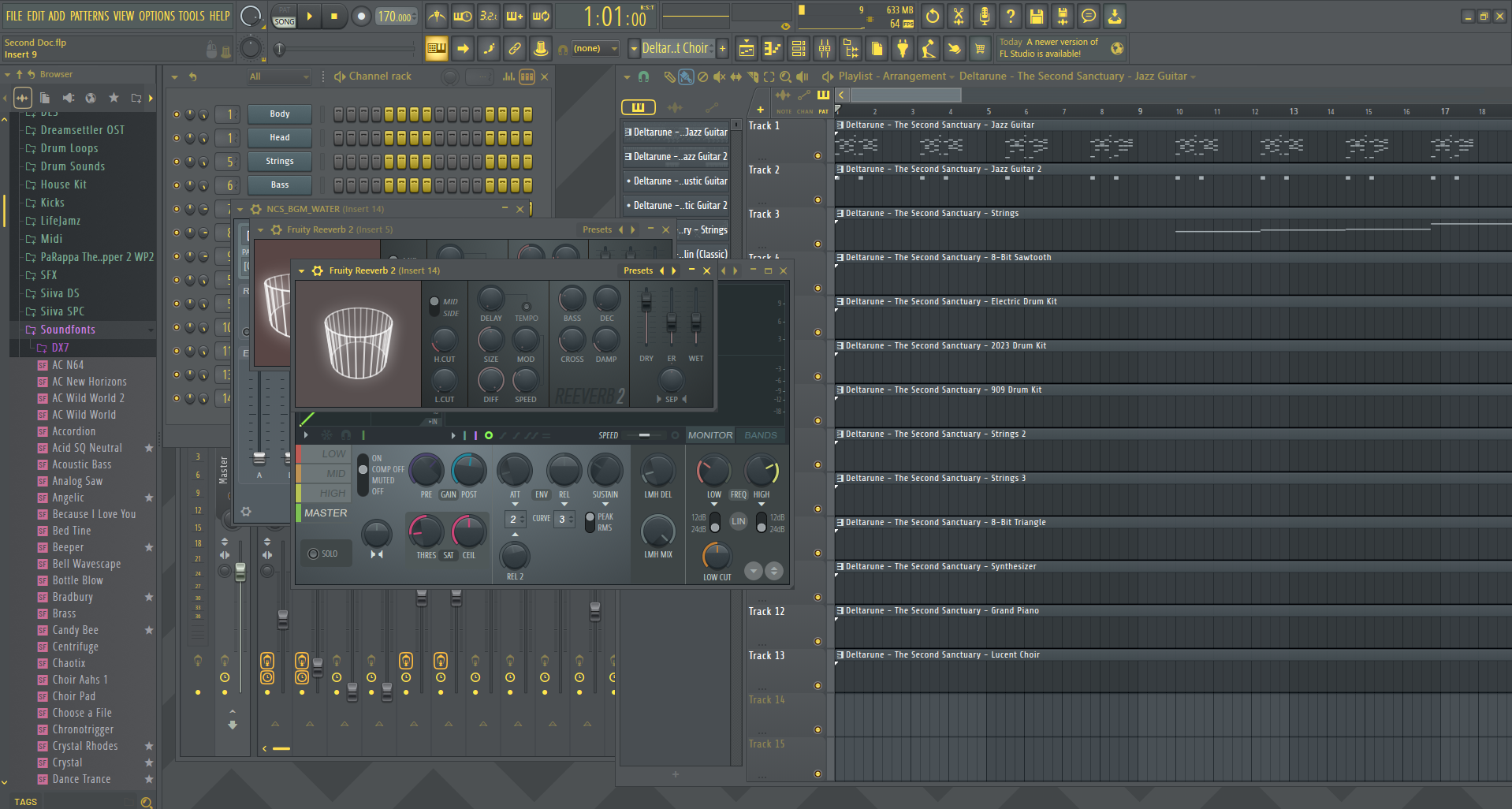Viewport: 1512px width, 809px height.
Task: Select the Slice tool in Playlist
Action: pos(752,76)
